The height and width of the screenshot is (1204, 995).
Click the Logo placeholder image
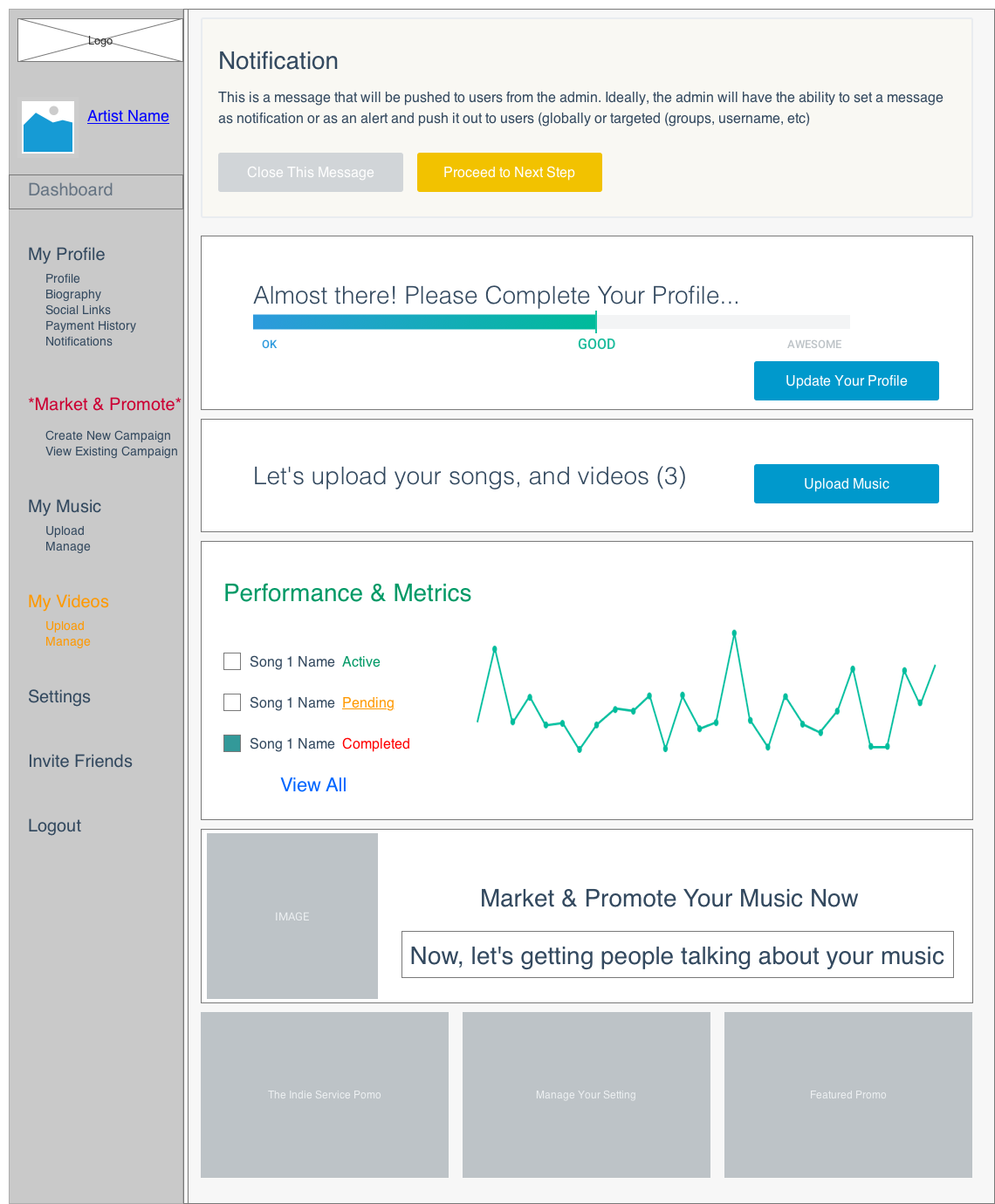pyautogui.click(x=100, y=40)
